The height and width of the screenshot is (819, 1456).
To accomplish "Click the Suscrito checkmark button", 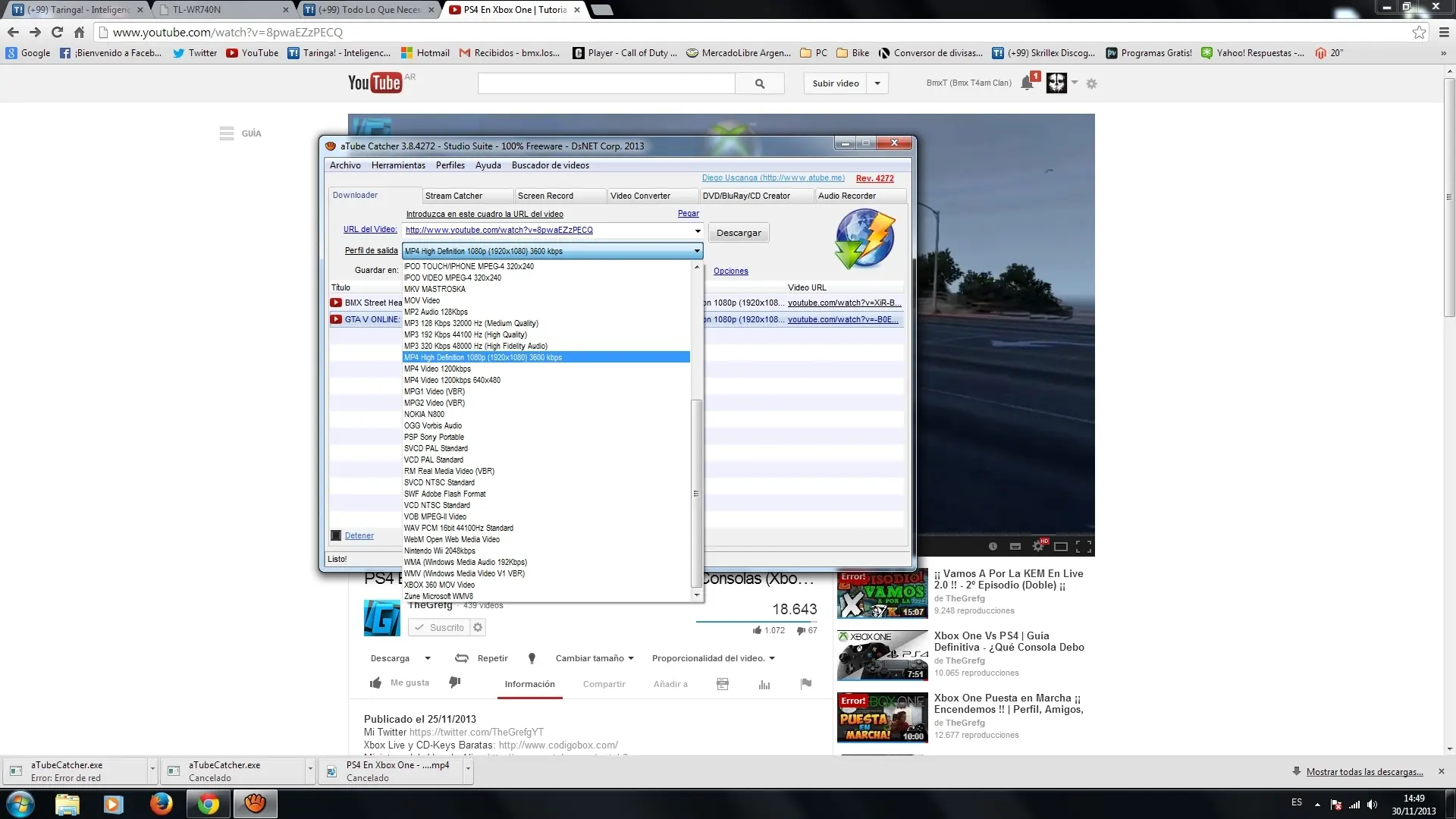I will [x=439, y=627].
